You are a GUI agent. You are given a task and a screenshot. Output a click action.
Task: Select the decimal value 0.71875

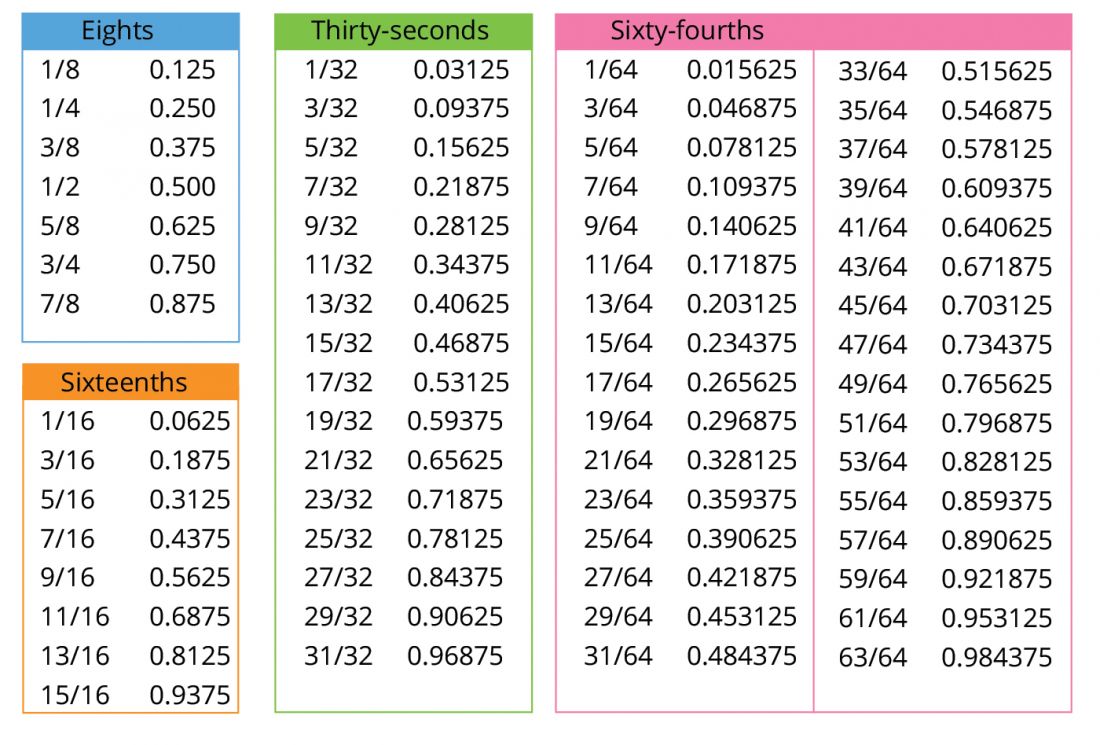[455, 499]
